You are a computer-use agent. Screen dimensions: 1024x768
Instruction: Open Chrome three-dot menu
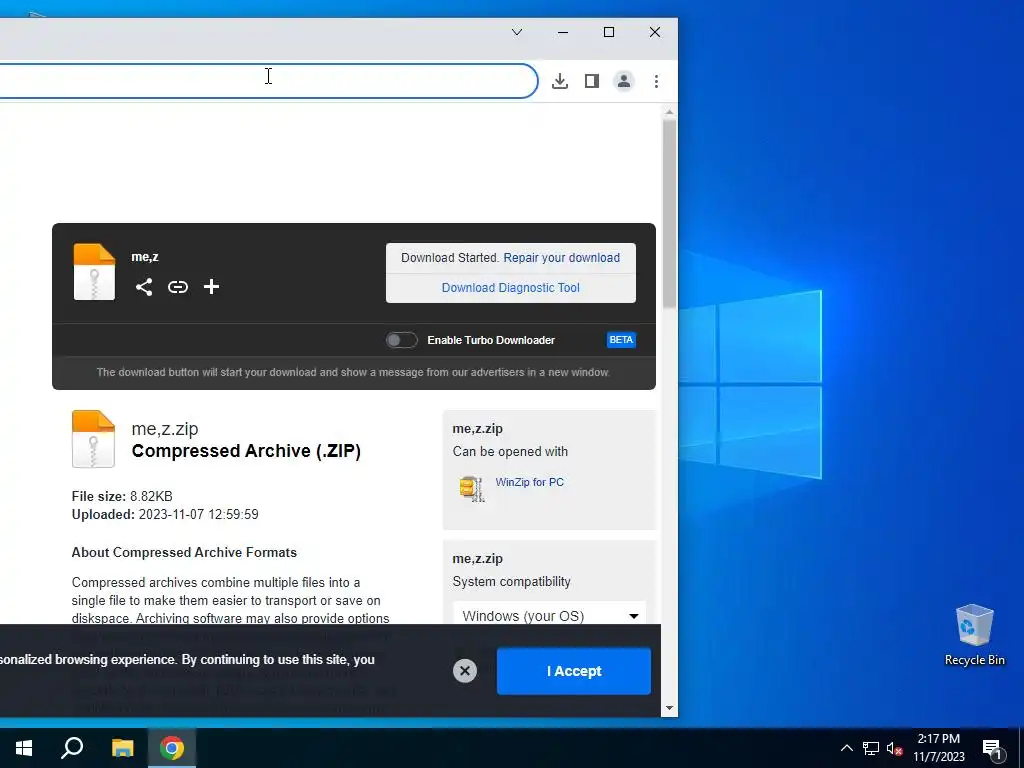click(x=656, y=81)
